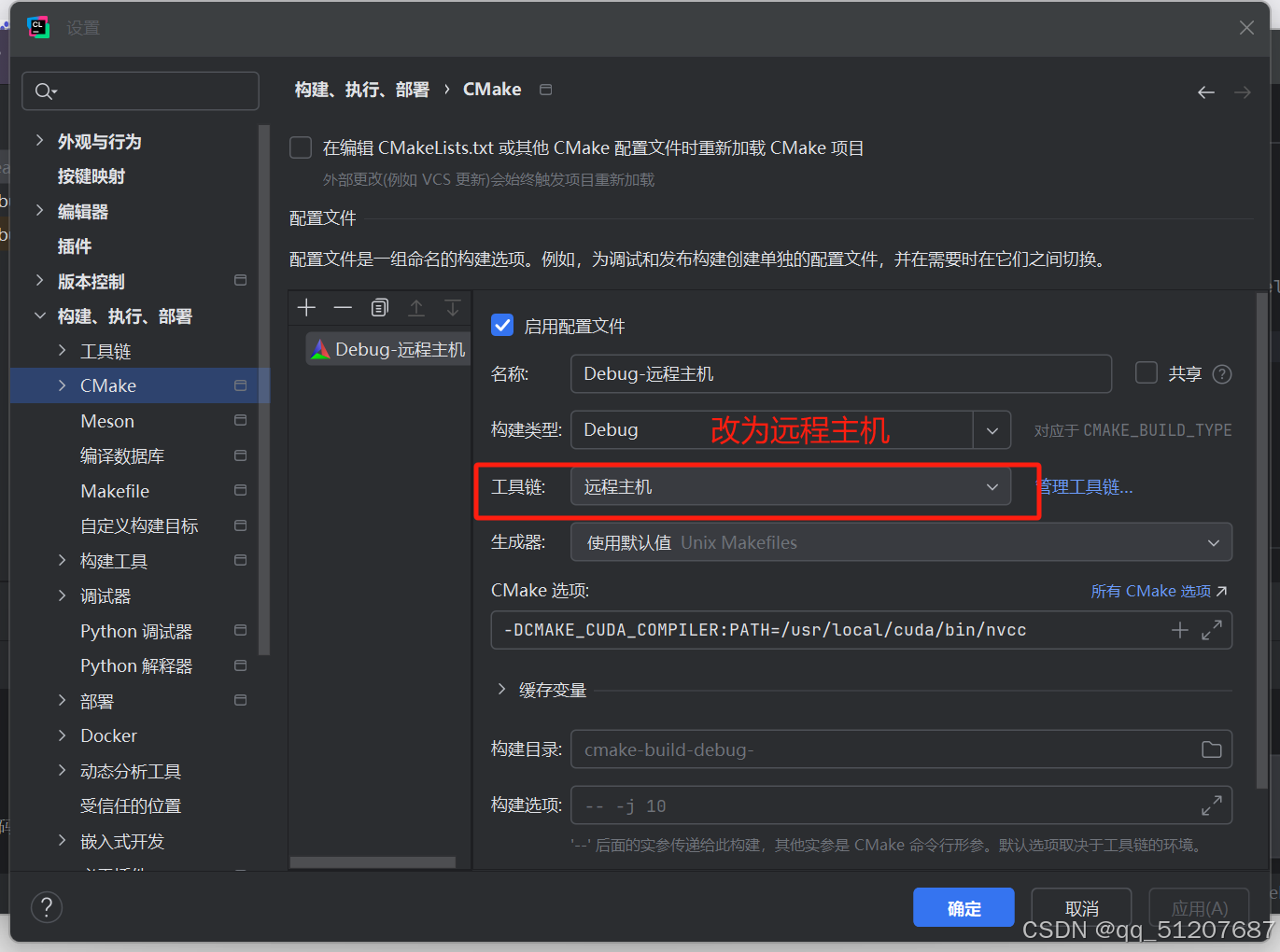Close the 设置 dialog
Image resolution: width=1280 pixels, height=952 pixels.
1246,28
